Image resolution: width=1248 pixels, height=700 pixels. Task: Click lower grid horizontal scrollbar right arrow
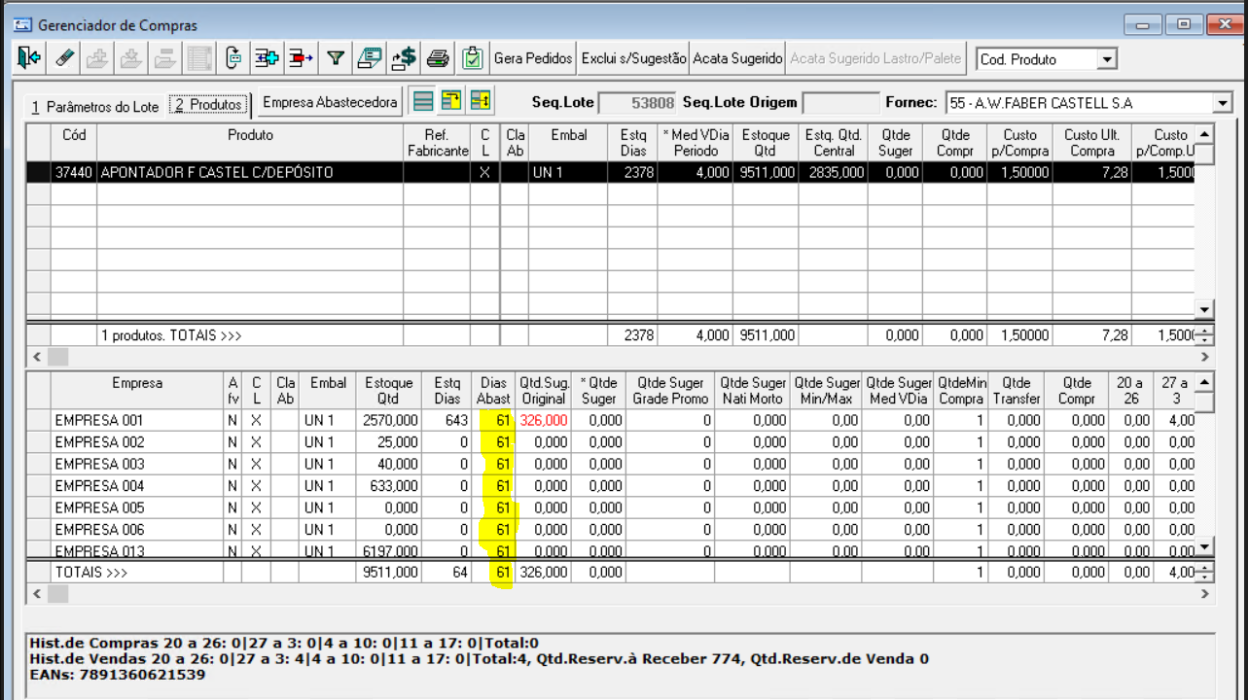1204,593
